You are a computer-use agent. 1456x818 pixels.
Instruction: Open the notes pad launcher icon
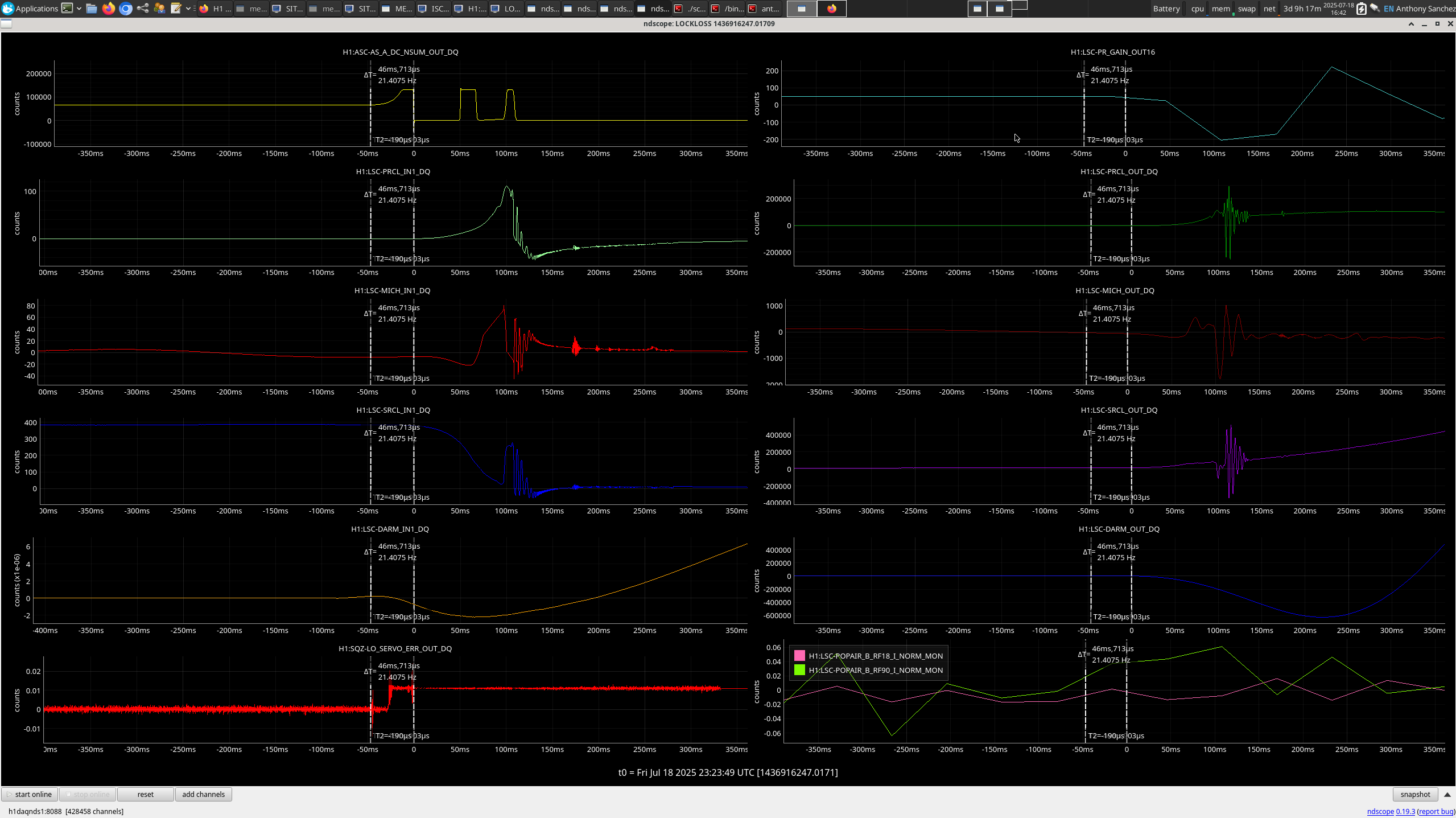pyautogui.click(x=176, y=9)
